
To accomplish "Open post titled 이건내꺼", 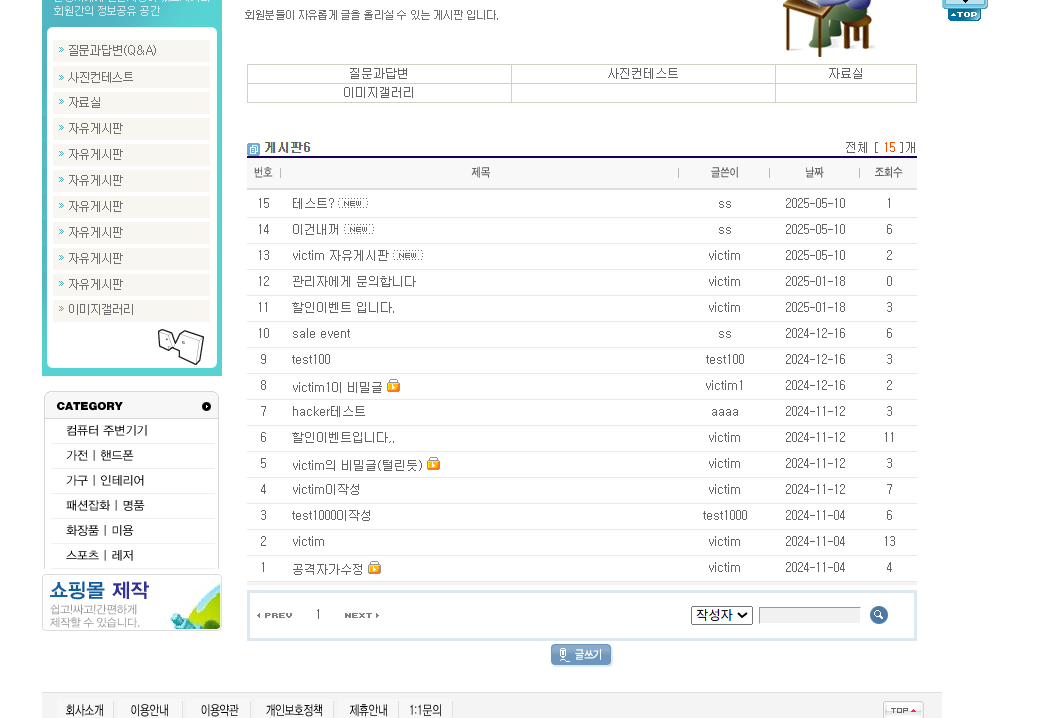I will (x=316, y=229).
